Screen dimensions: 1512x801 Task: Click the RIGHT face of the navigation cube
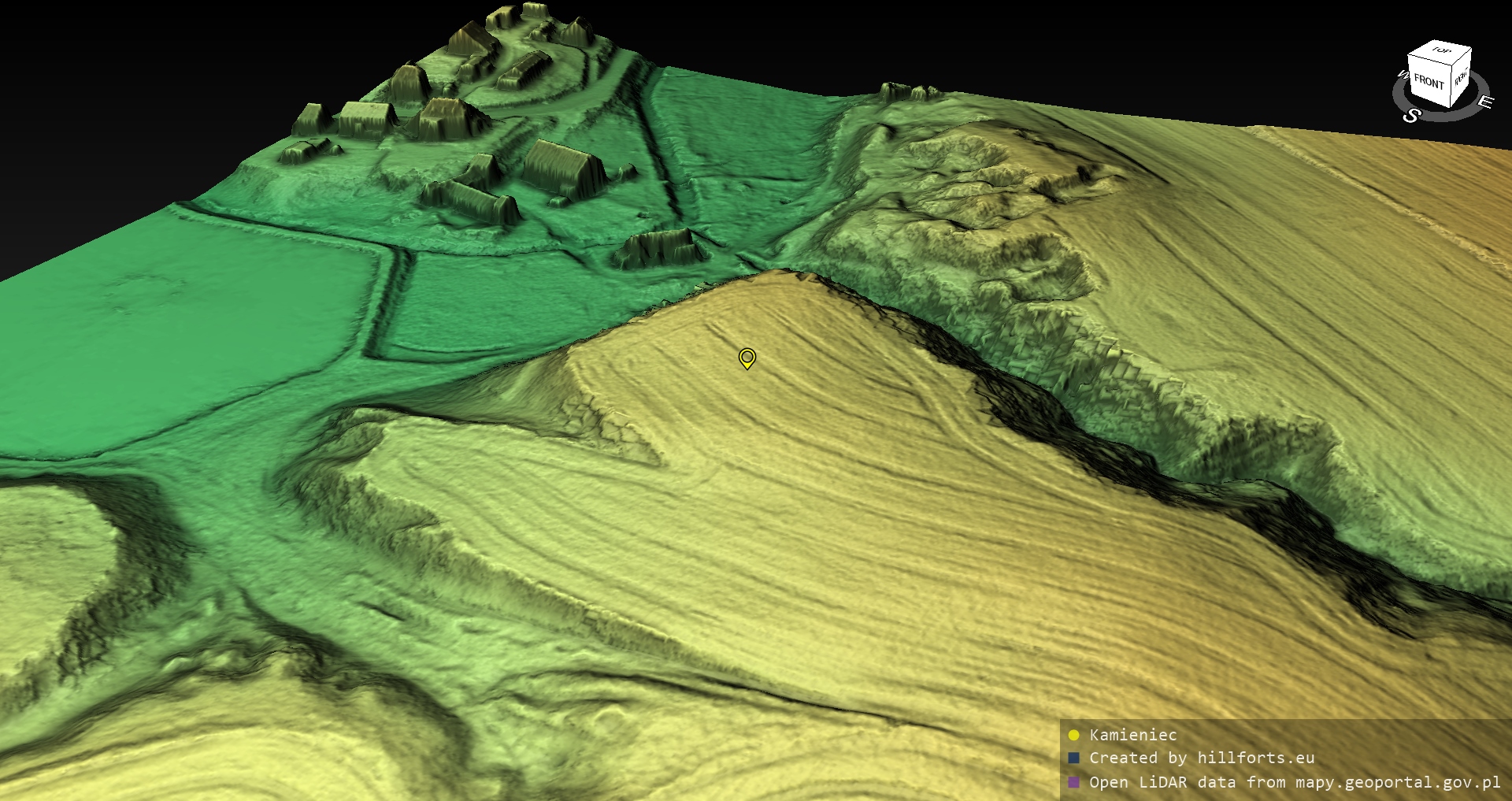(1461, 78)
